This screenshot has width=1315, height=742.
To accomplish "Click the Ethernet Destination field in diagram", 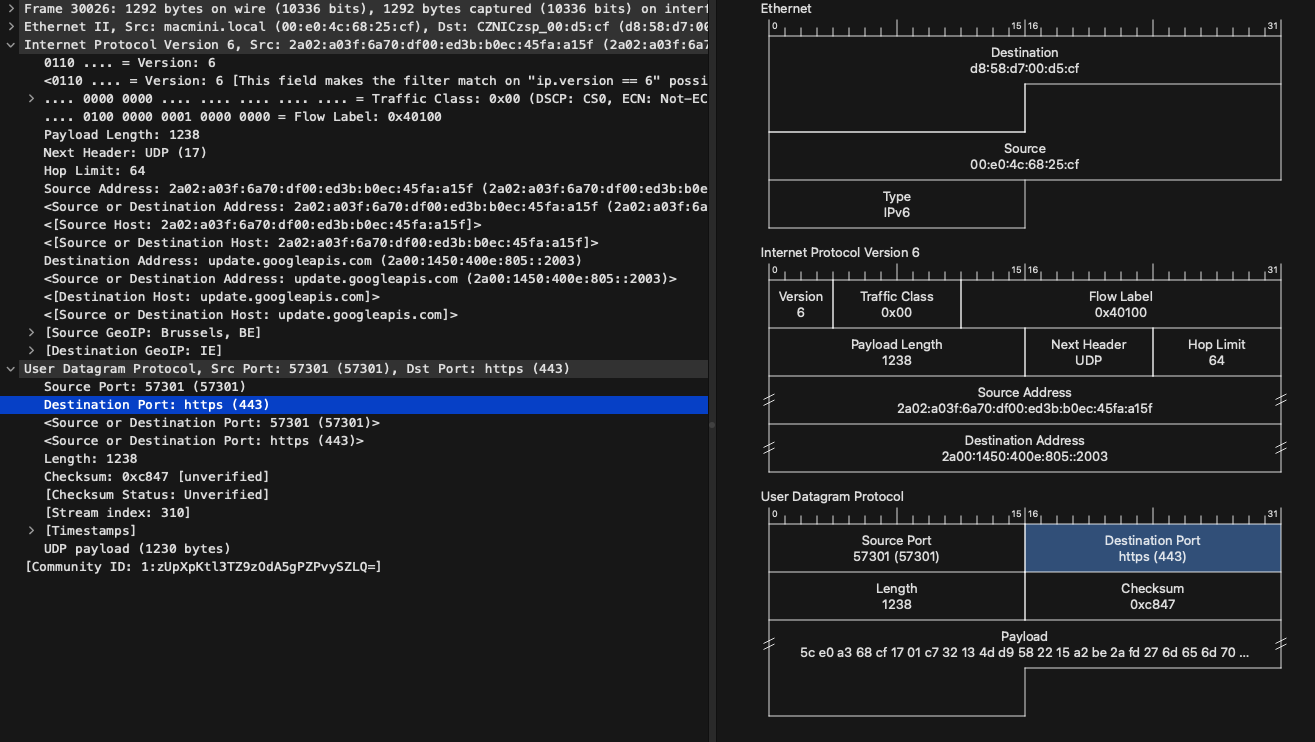I will point(1024,60).
